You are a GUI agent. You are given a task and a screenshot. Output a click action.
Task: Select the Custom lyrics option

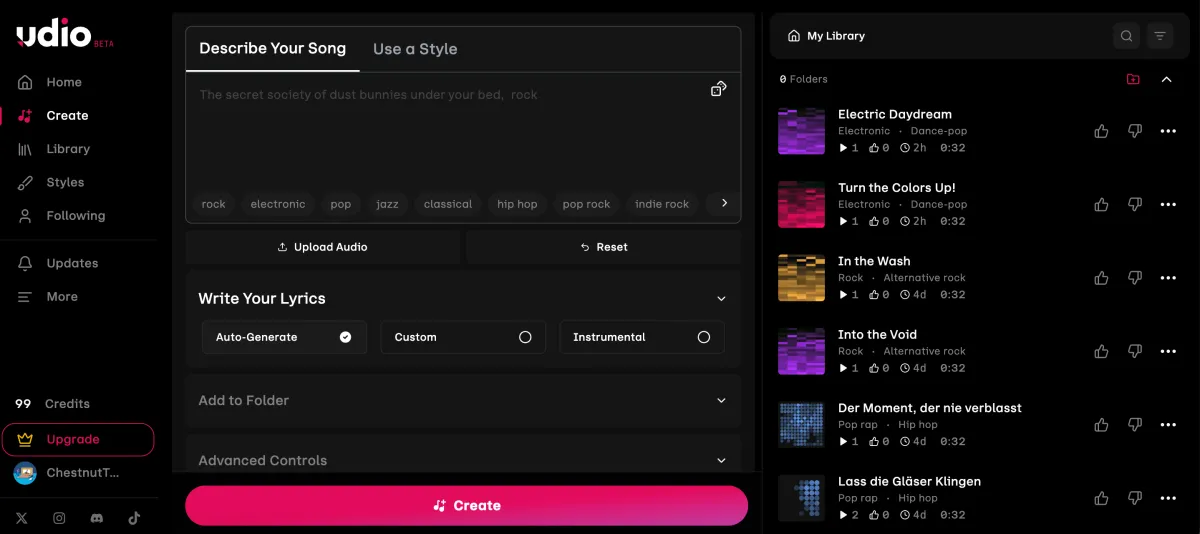click(462, 337)
